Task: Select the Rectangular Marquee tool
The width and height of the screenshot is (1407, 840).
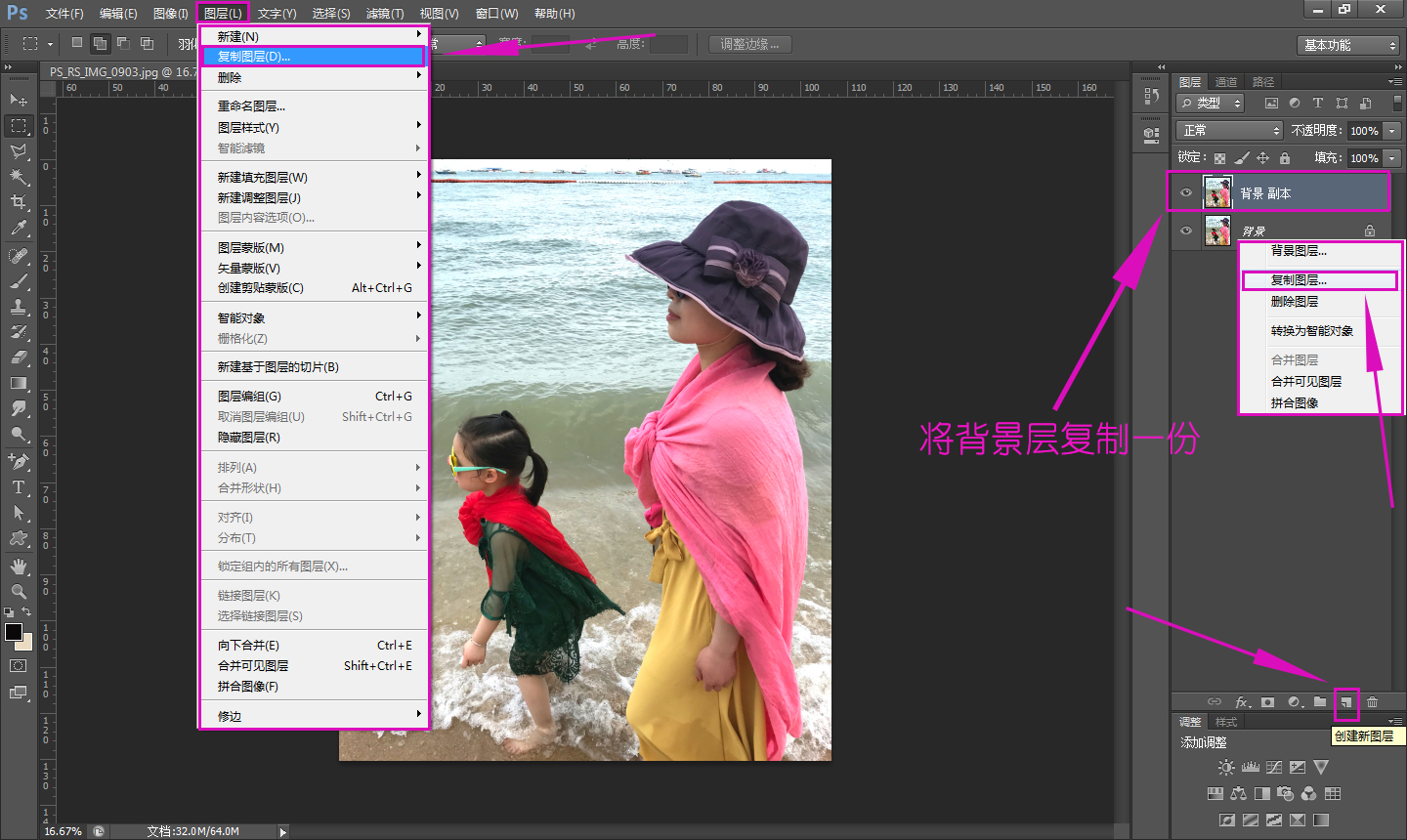Action: click(x=19, y=125)
